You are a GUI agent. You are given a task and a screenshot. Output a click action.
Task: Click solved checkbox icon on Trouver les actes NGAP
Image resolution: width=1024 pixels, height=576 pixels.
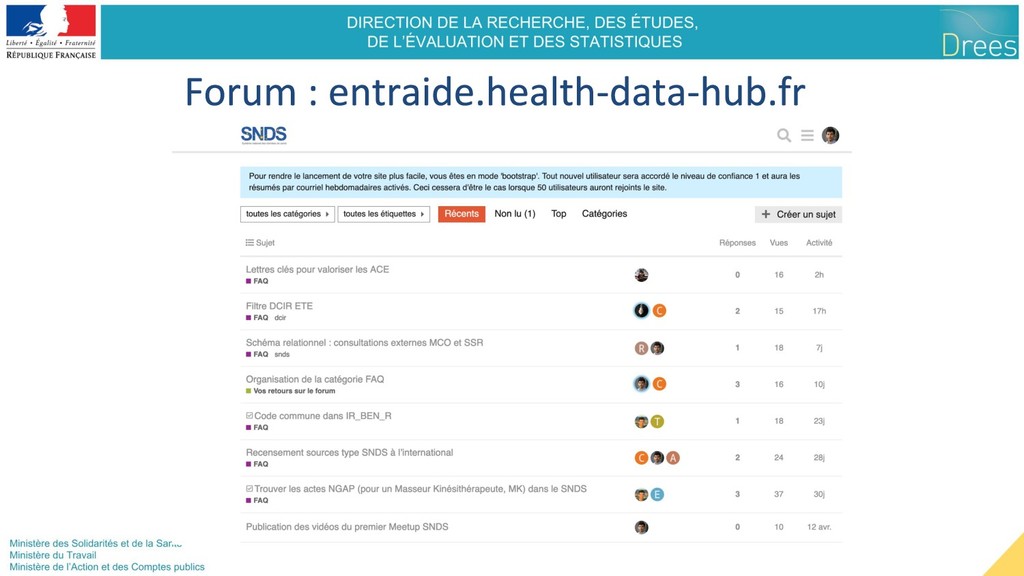[249, 488]
